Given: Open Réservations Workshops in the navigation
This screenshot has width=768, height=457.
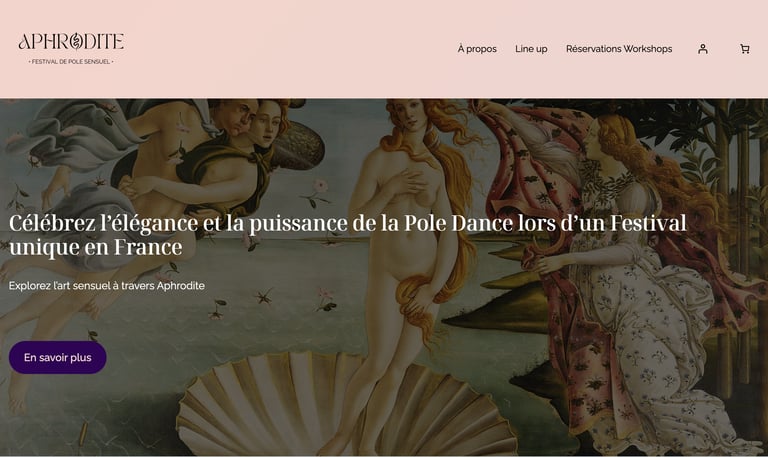Looking at the screenshot, I should [619, 49].
